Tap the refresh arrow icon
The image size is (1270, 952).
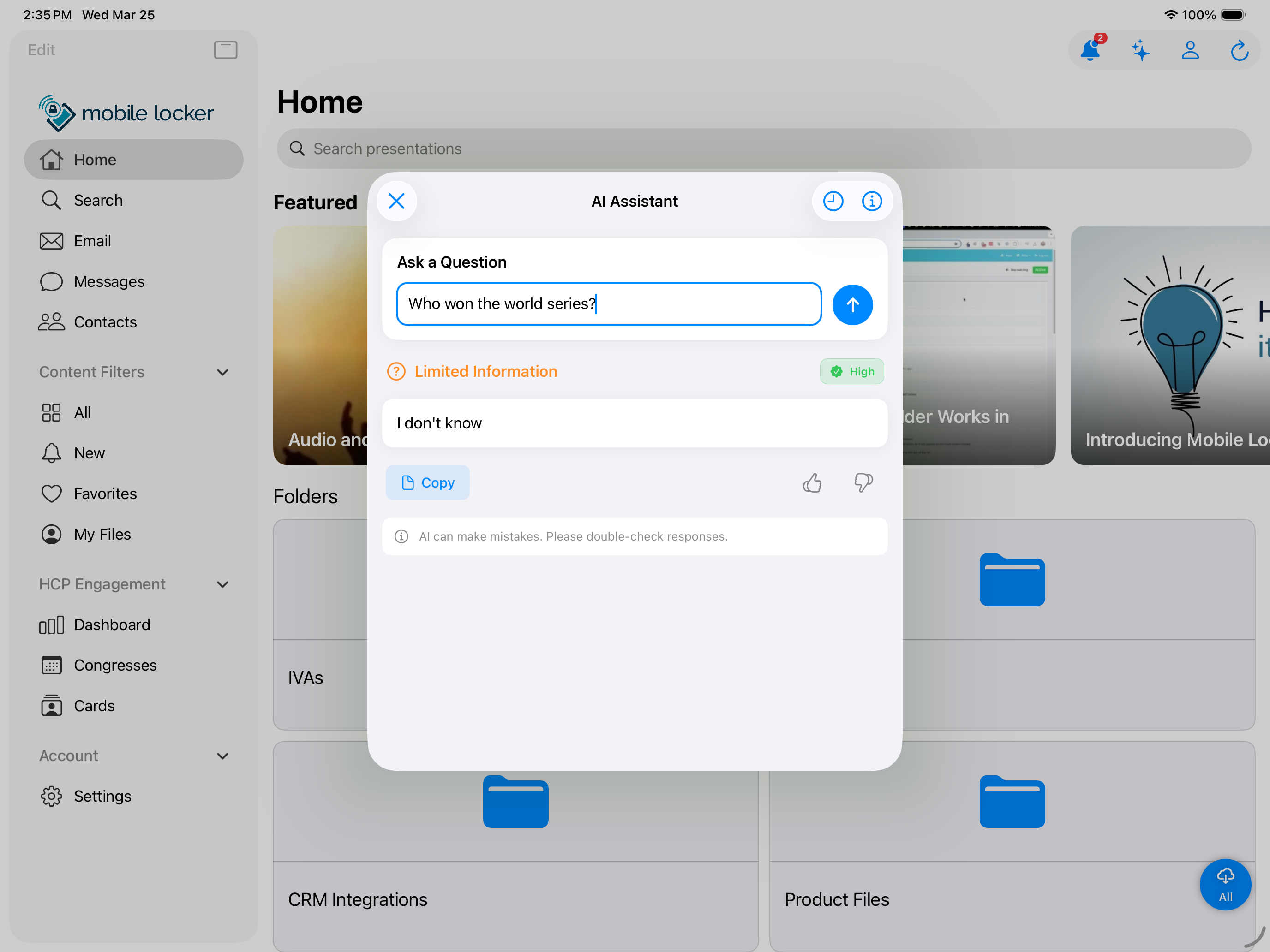click(1239, 50)
